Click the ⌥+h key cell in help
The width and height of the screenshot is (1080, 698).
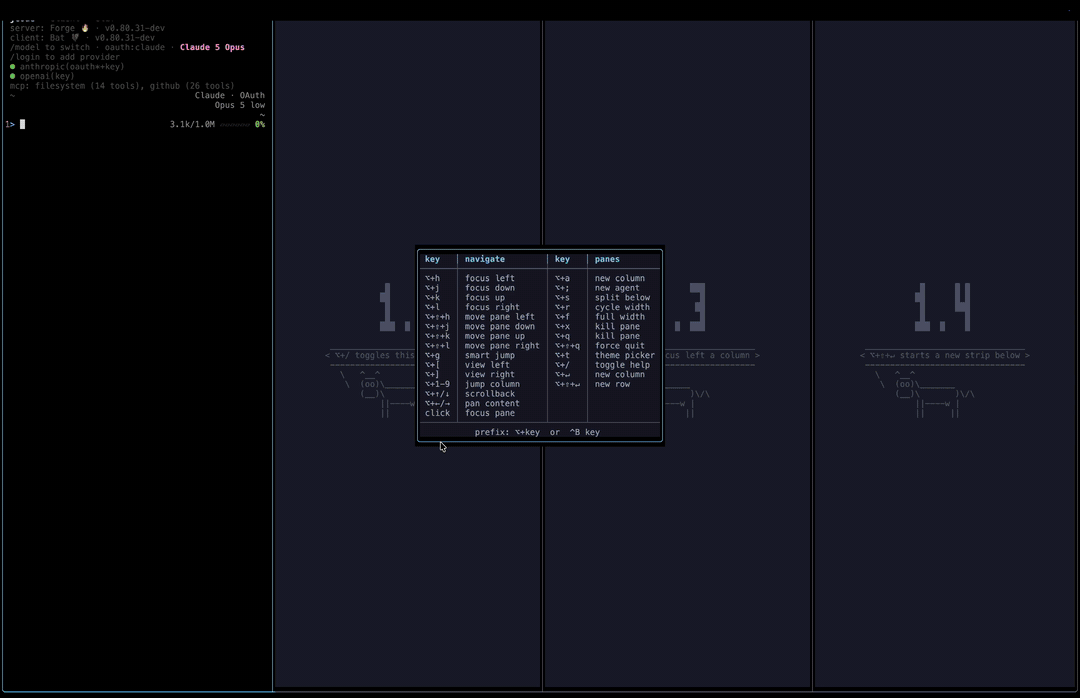tap(433, 278)
